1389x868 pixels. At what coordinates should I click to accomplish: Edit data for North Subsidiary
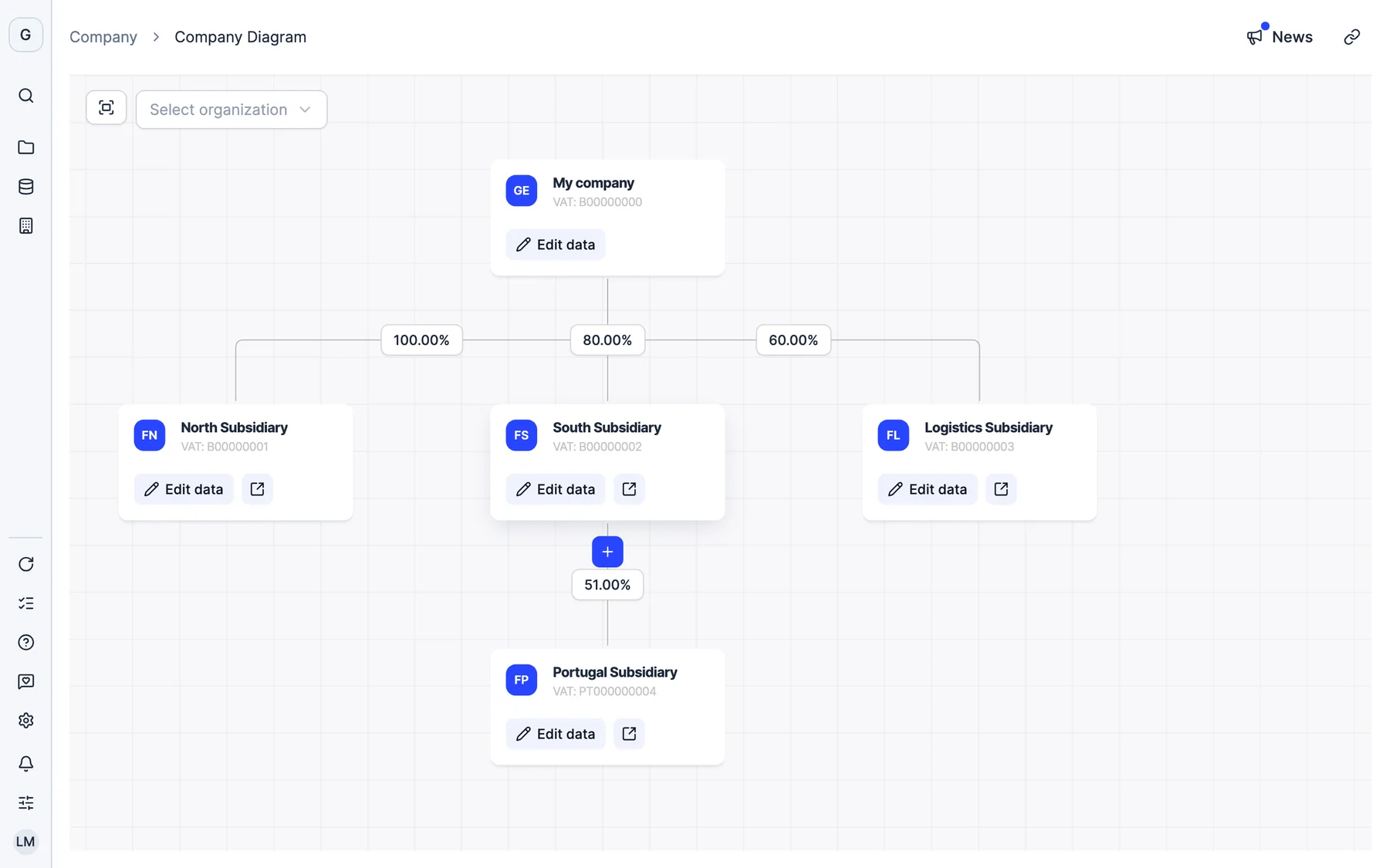tap(184, 489)
